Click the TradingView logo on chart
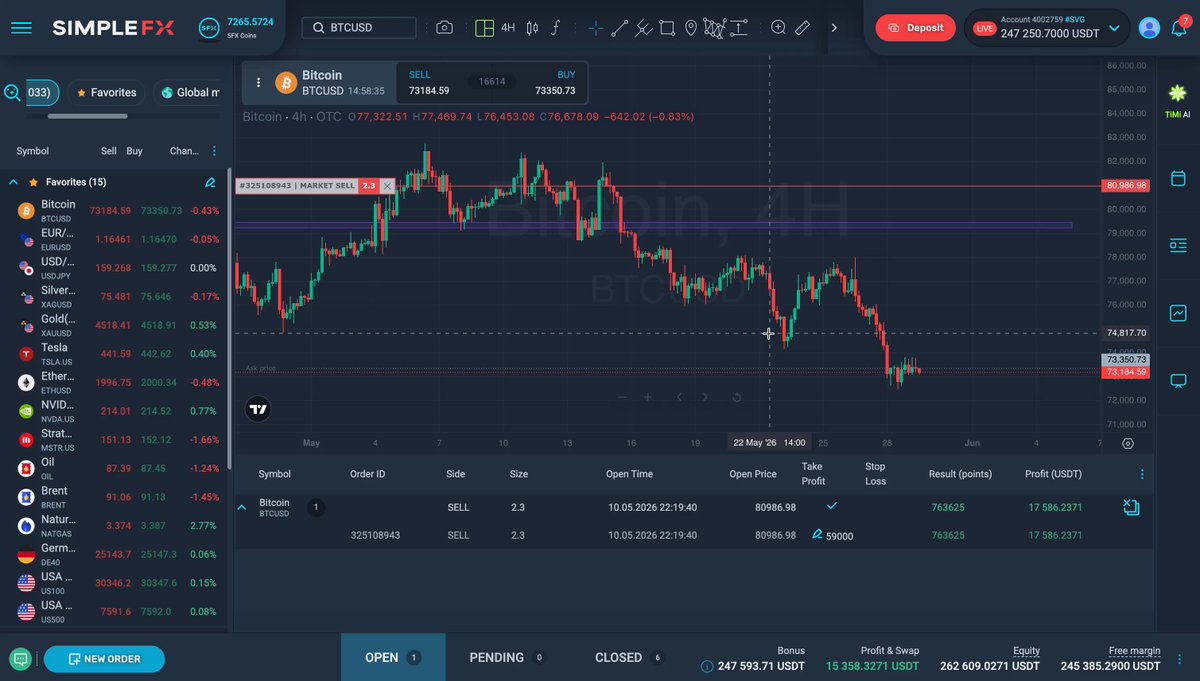The width and height of the screenshot is (1200, 681). (258, 408)
